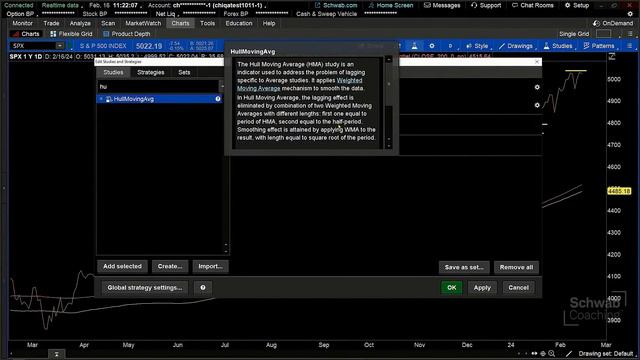Image resolution: width=640 pixels, height=360 pixels.
Task: Open the grid list menu icon
Action: coord(631,34)
